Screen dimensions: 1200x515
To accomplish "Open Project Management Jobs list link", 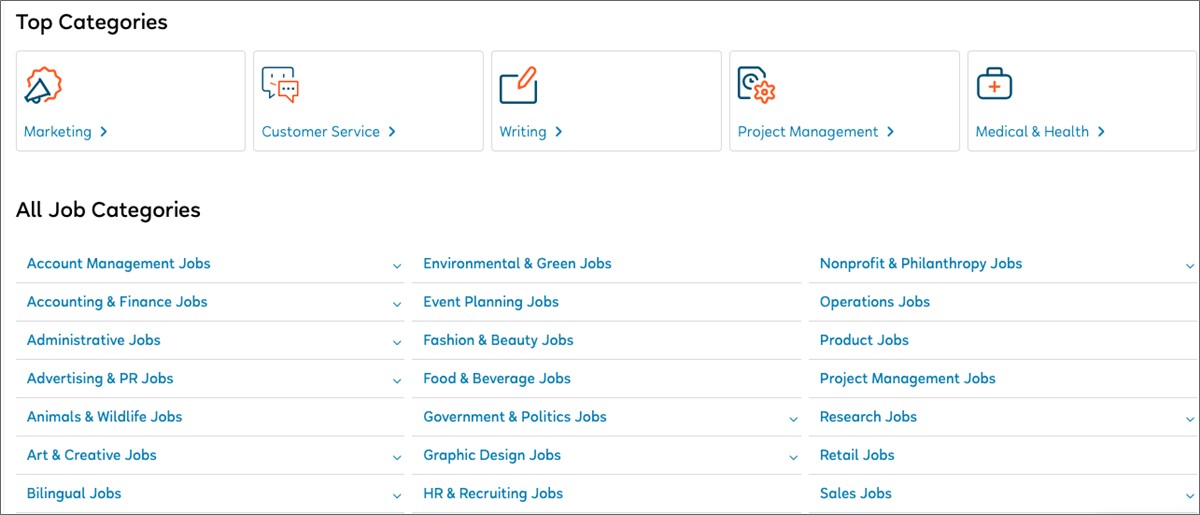I will pos(908,379).
